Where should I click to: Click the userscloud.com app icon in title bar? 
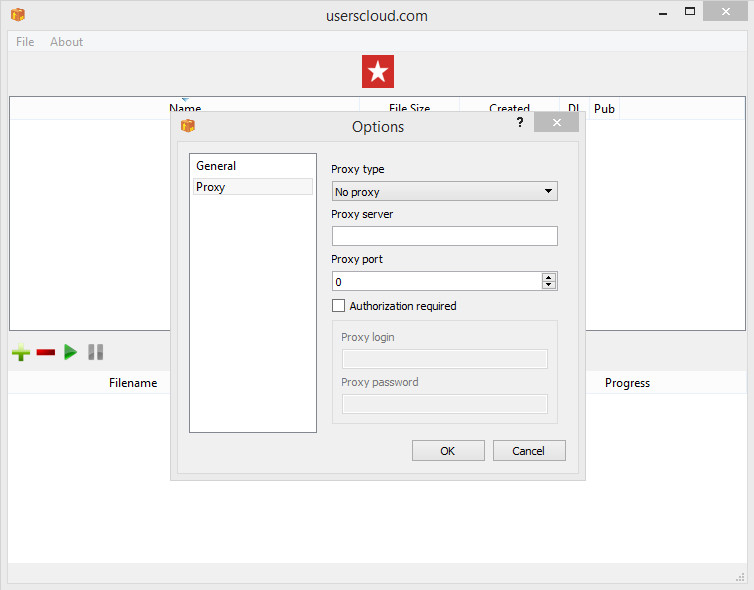point(18,14)
